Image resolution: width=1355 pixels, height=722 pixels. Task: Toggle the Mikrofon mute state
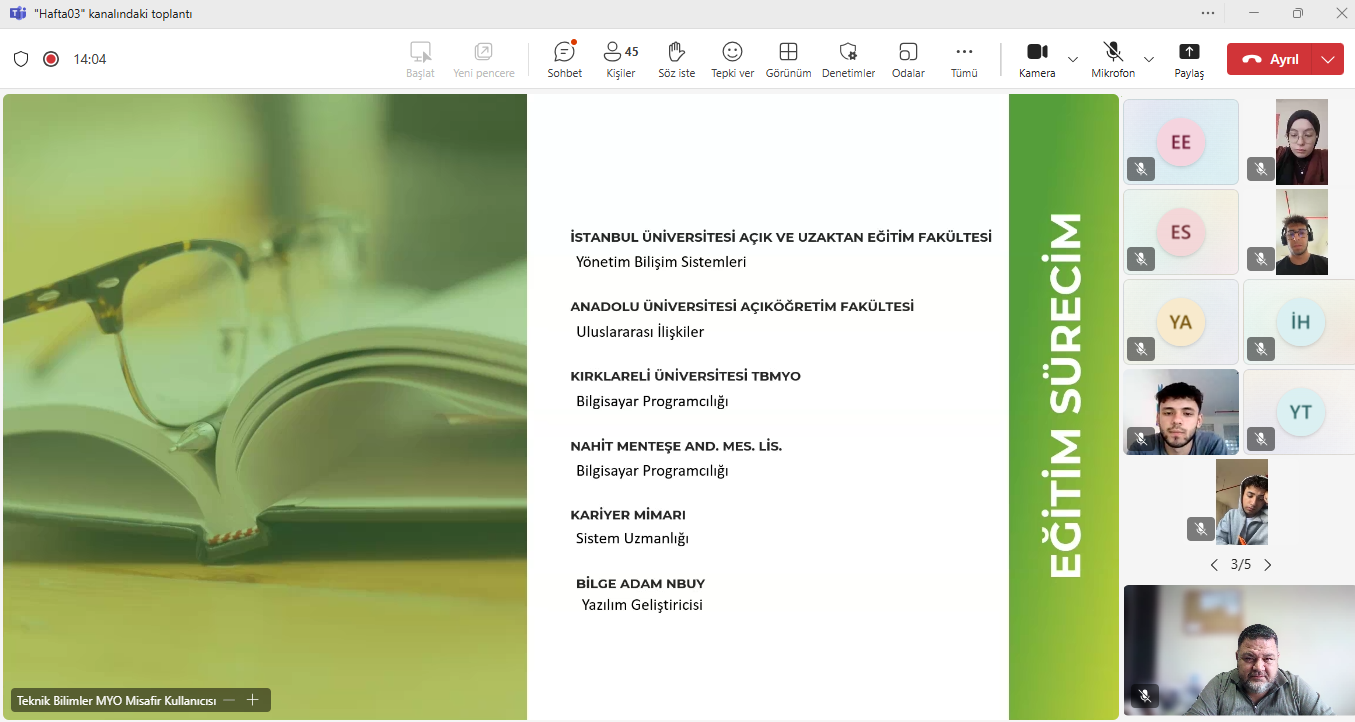1112,59
